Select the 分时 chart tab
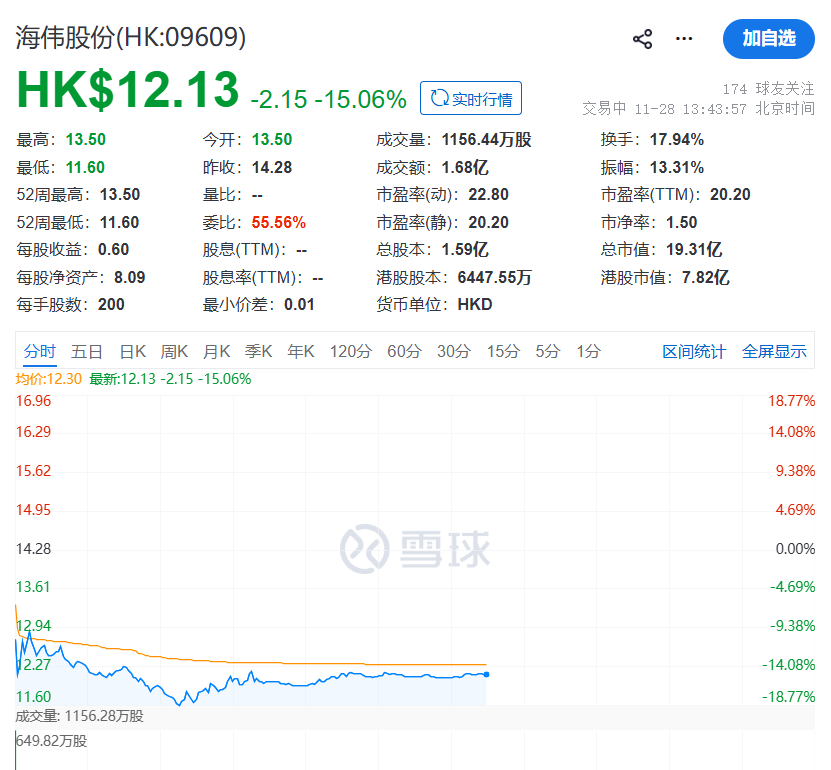 (40, 351)
